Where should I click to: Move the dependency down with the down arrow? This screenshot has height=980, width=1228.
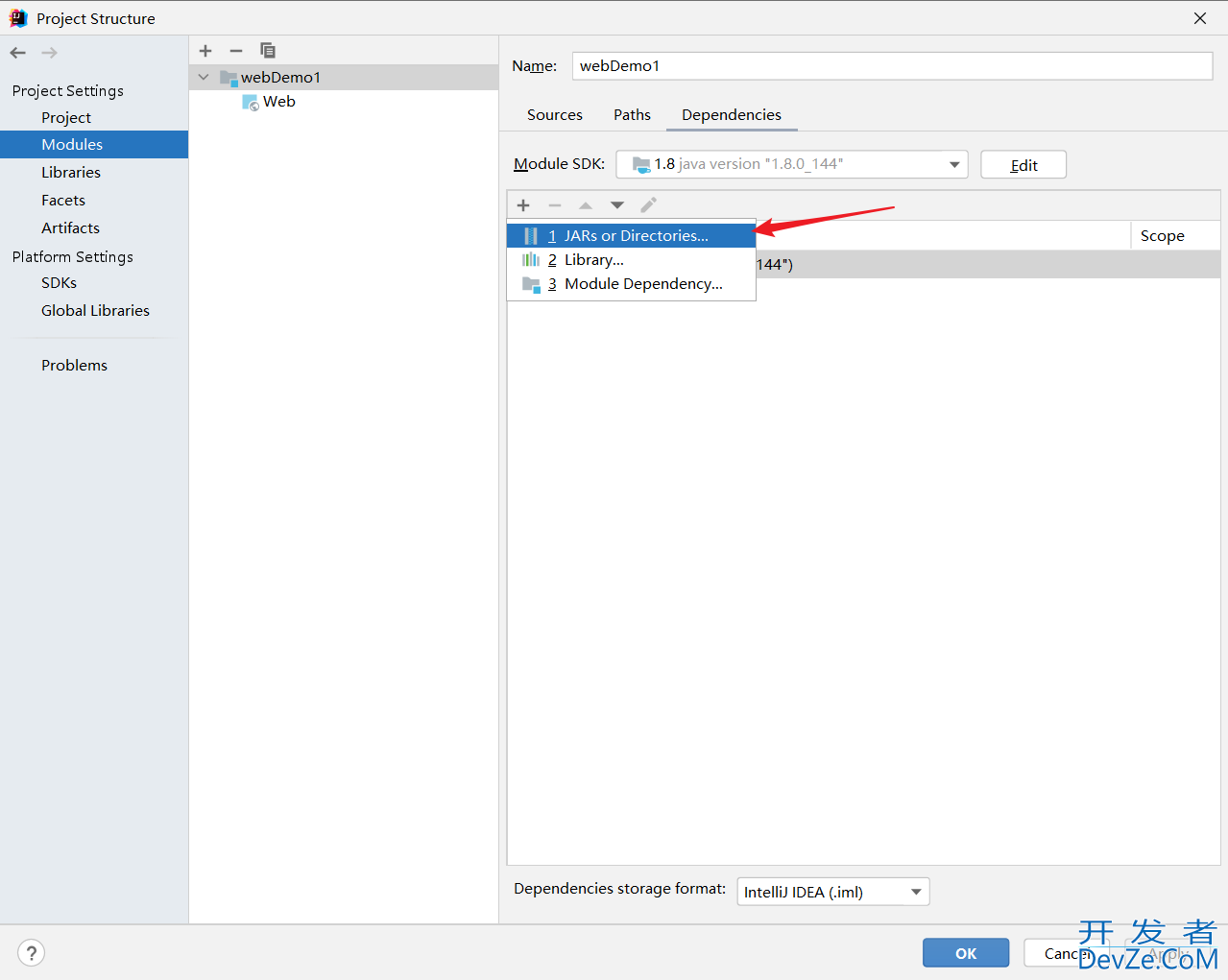[x=617, y=205]
